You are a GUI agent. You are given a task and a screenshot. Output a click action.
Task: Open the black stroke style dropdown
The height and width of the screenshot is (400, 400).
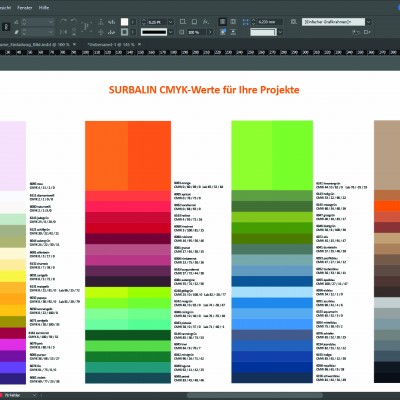170,32
